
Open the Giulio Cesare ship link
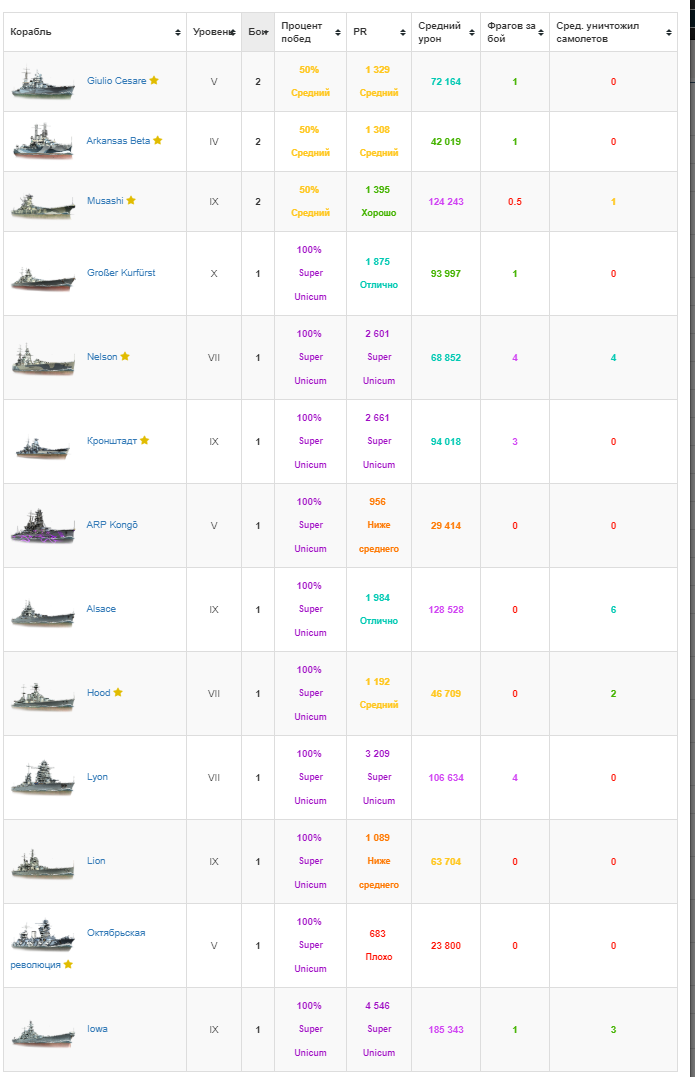click(116, 81)
